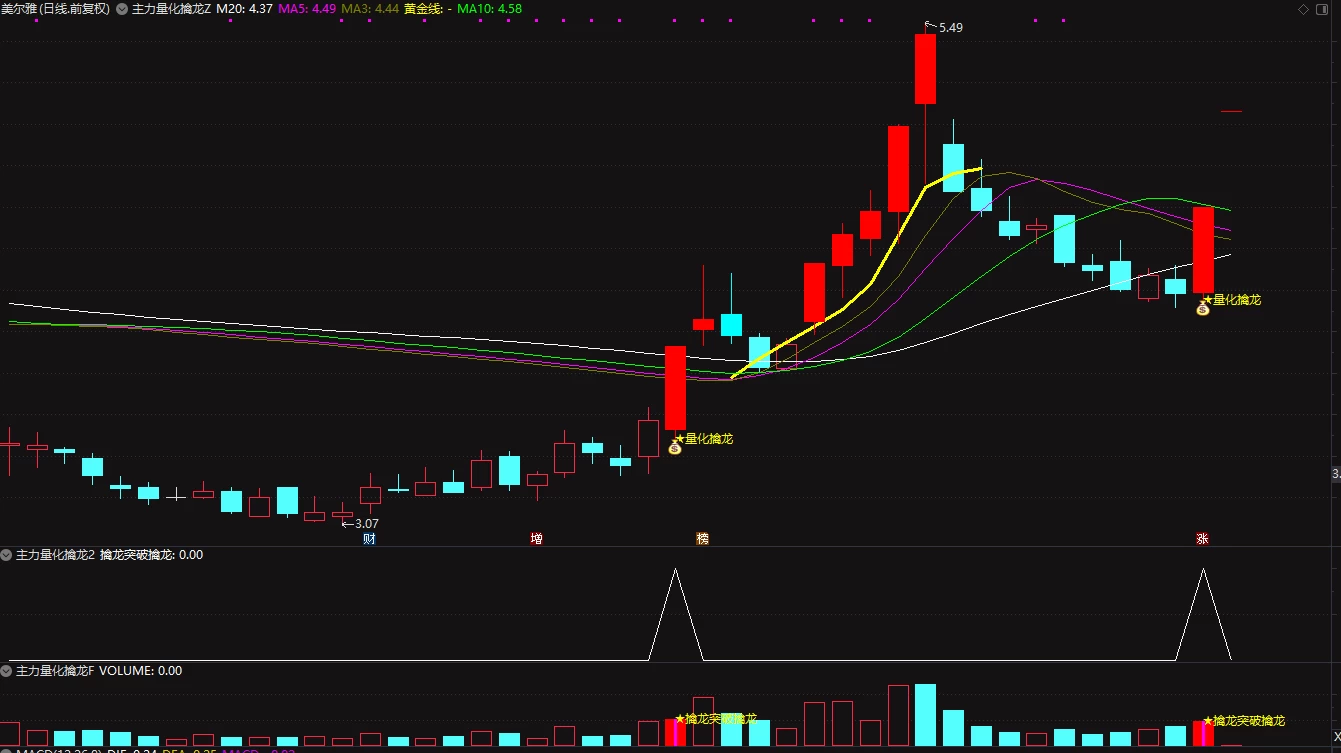This screenshot has width=1341, height=753.
Task: Select the MA5: 4.49 legend value
Action: tap(307, 9)
